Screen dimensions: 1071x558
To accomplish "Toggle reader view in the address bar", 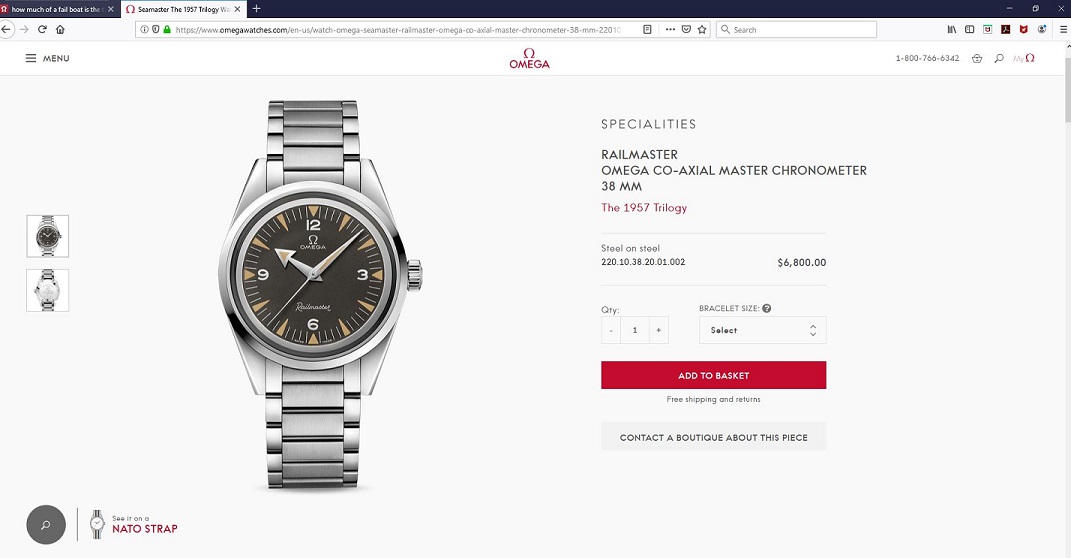I will click(647, 30).
